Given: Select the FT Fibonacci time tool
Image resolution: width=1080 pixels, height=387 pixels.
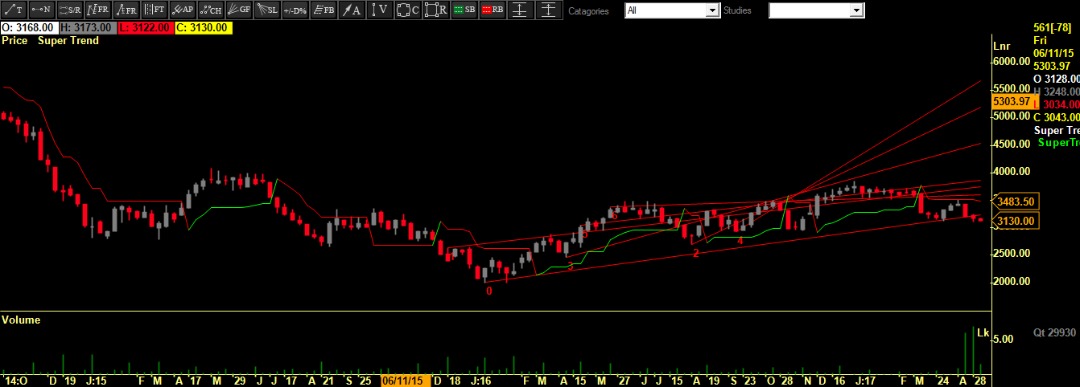Looking at the screenshot, I should (x=155, y=10).
